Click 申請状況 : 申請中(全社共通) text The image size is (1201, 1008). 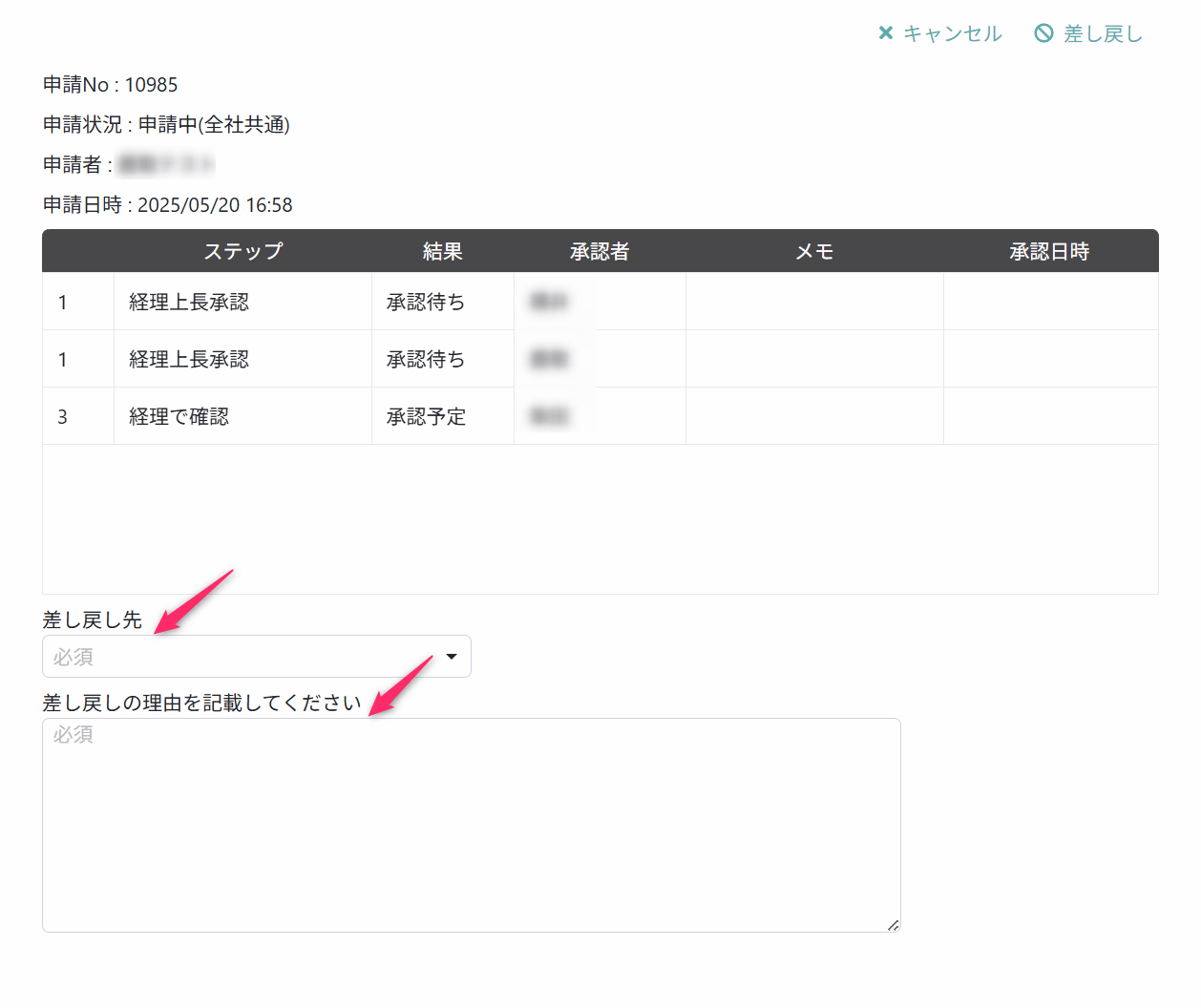166,125
